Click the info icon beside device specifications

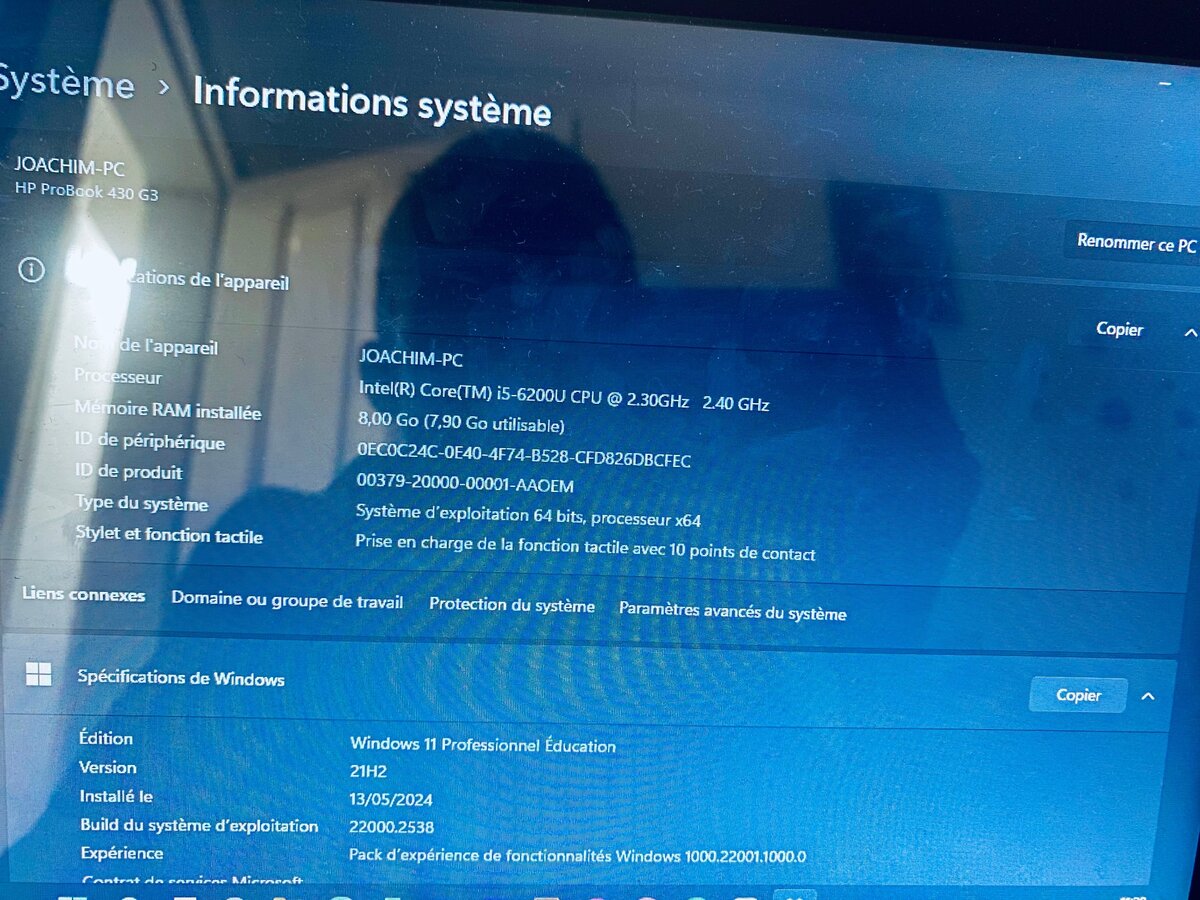point(32,271)
